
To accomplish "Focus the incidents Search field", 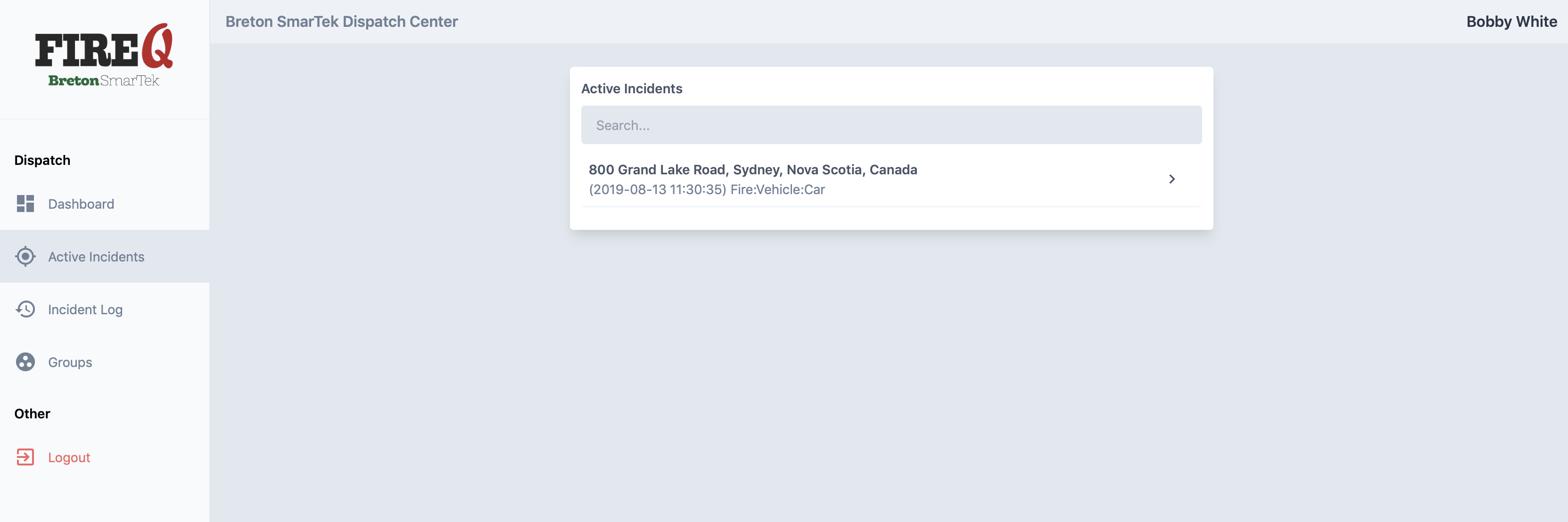I will coord(891,125).
